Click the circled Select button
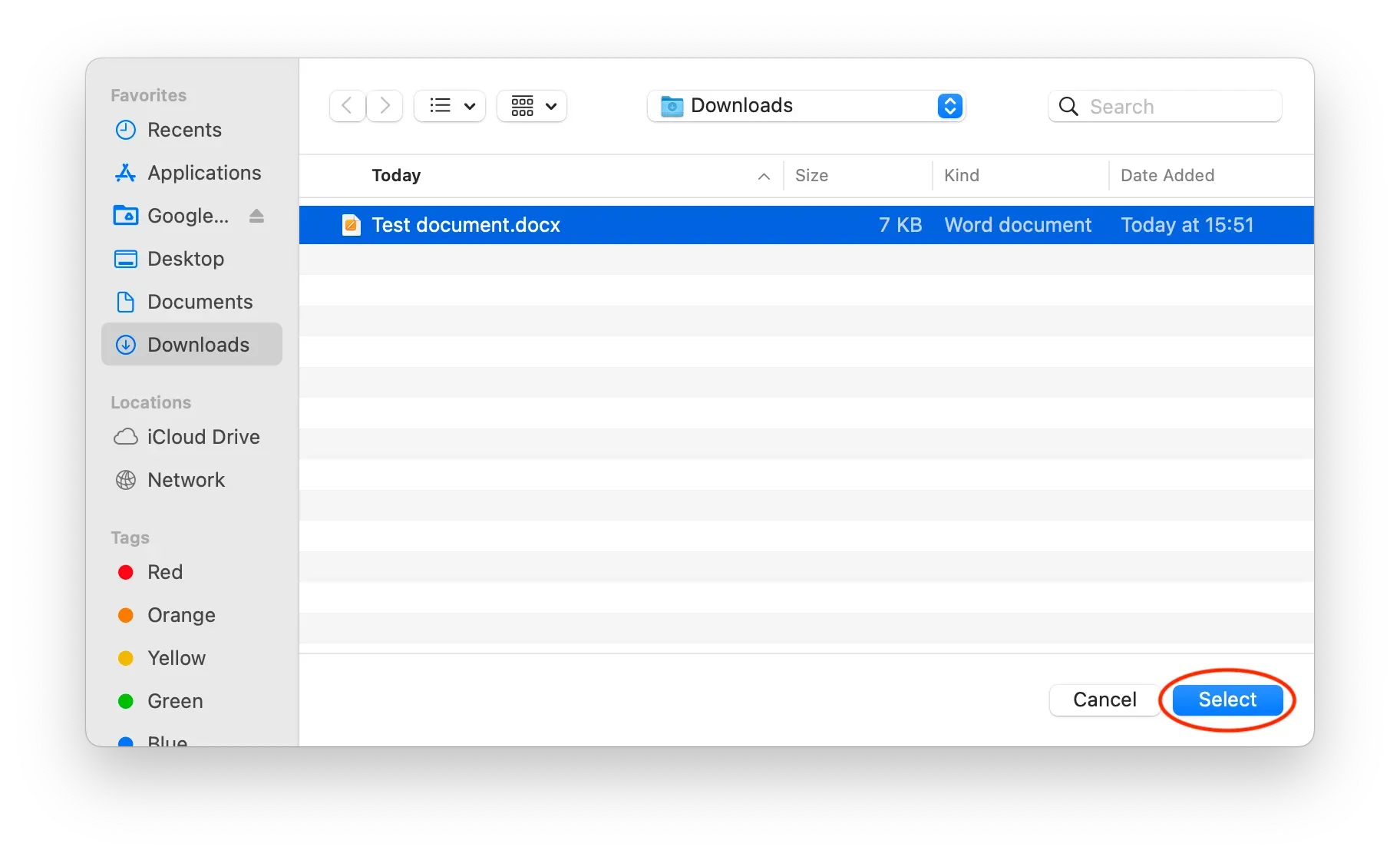Image resolution: width=1400 pixels, height=860 pixels. 1226,700
